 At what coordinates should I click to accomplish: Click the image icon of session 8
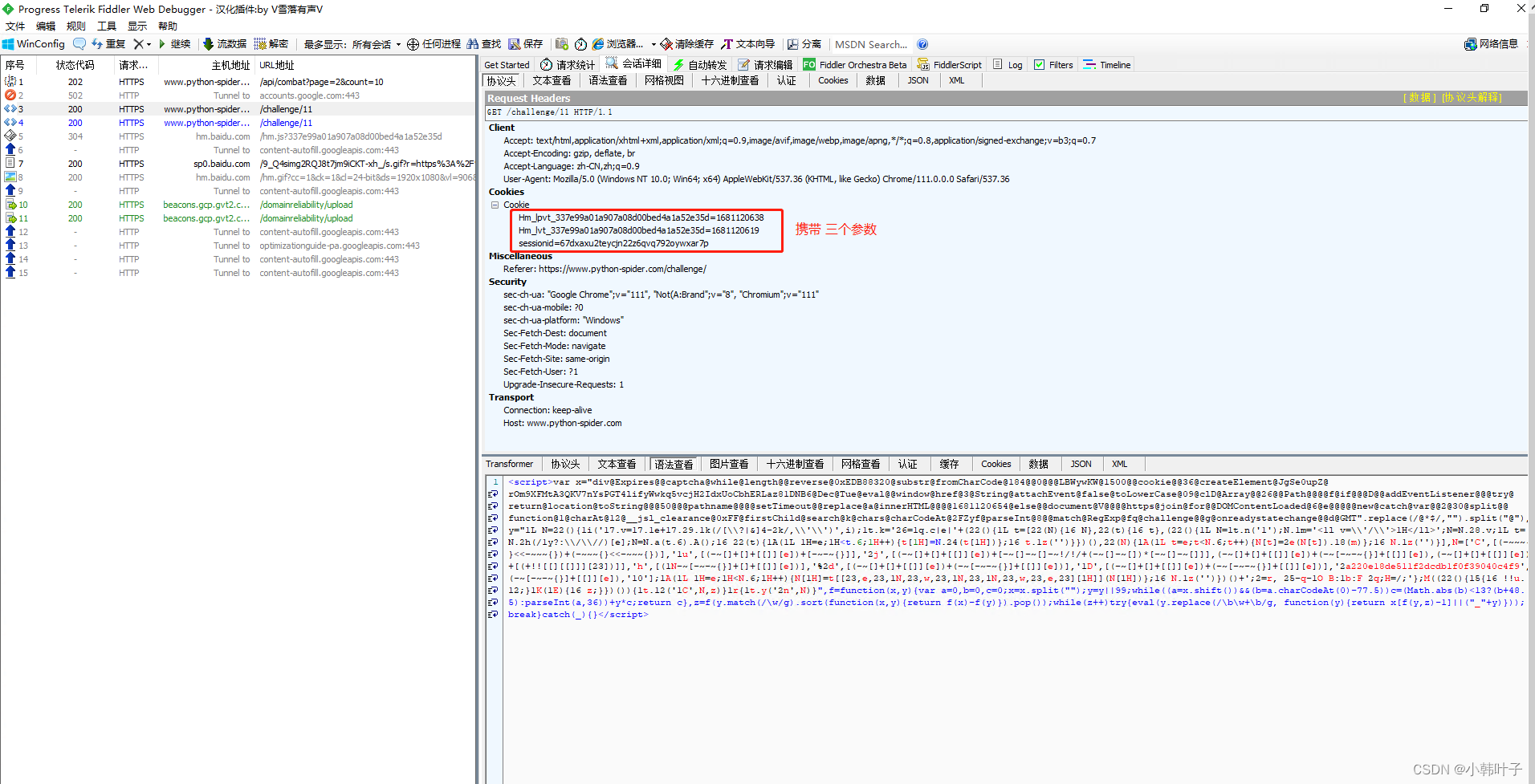coord(10,177)
